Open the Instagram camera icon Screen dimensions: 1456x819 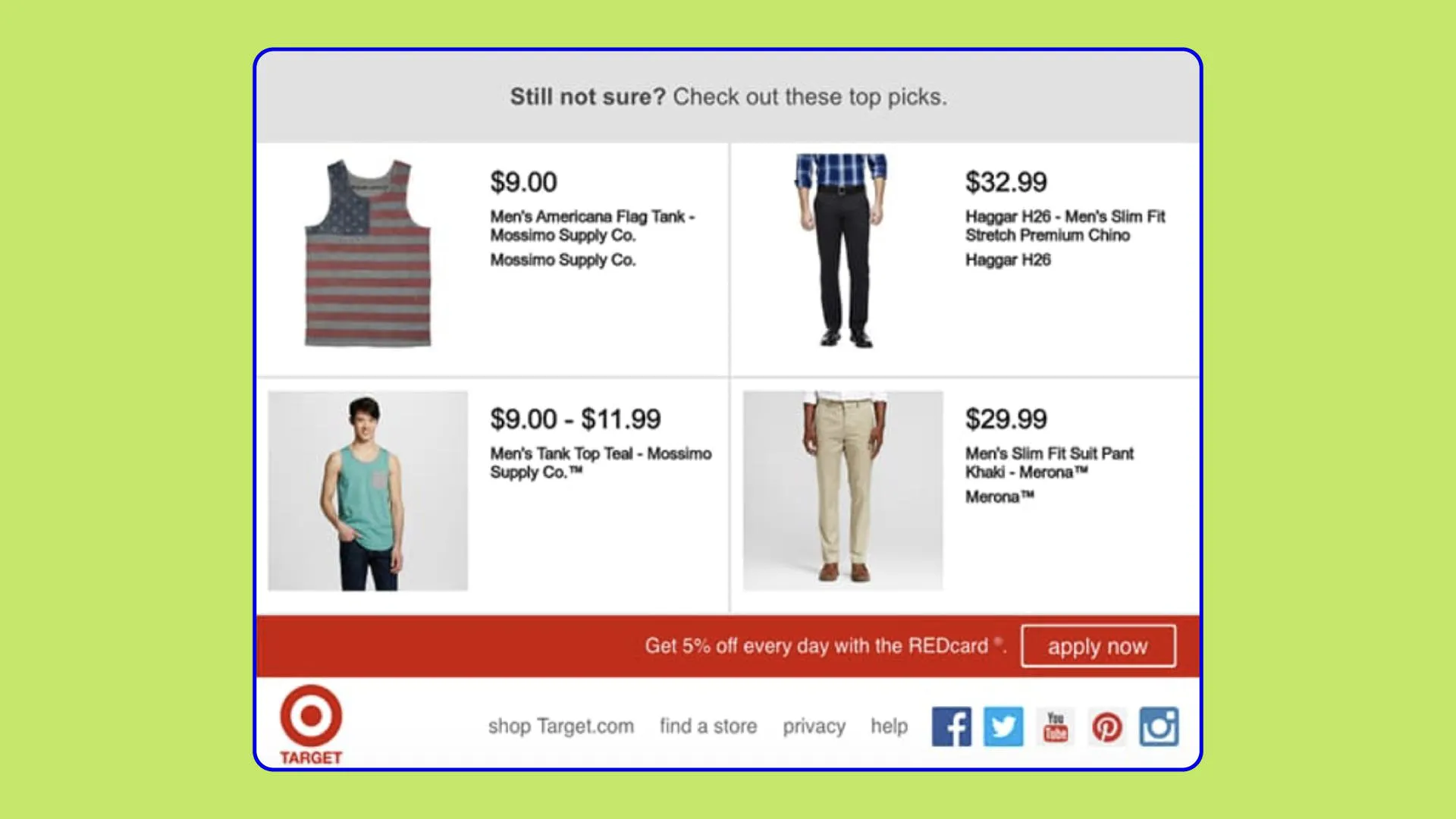(1159, 726)
